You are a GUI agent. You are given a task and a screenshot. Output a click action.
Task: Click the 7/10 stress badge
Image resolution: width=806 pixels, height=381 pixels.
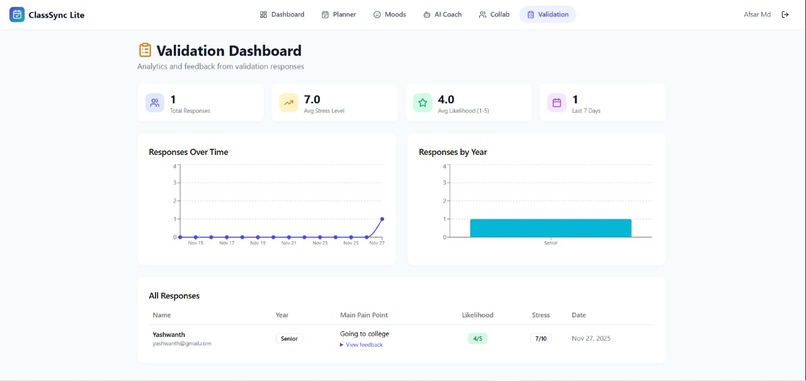[541, 338]
